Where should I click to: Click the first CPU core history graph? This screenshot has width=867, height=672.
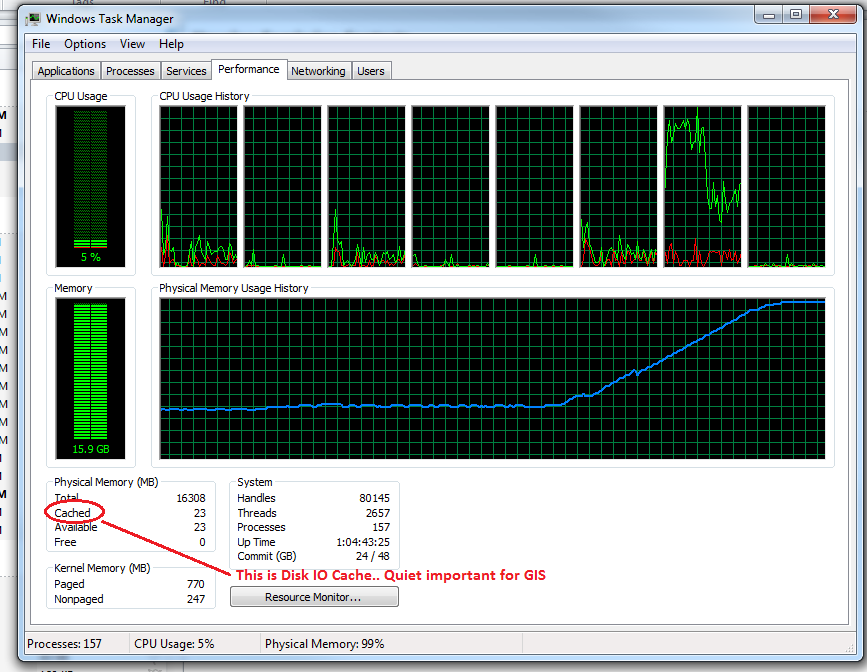(x=199, y=186)
